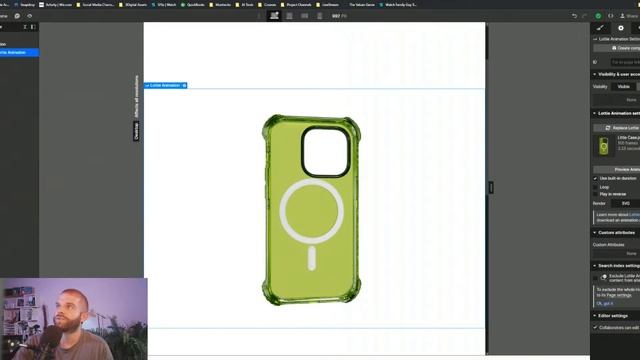This screenshot has width=640, height=360.
Task: Click the canvas width value in top bar
Action: click(339, 16)
